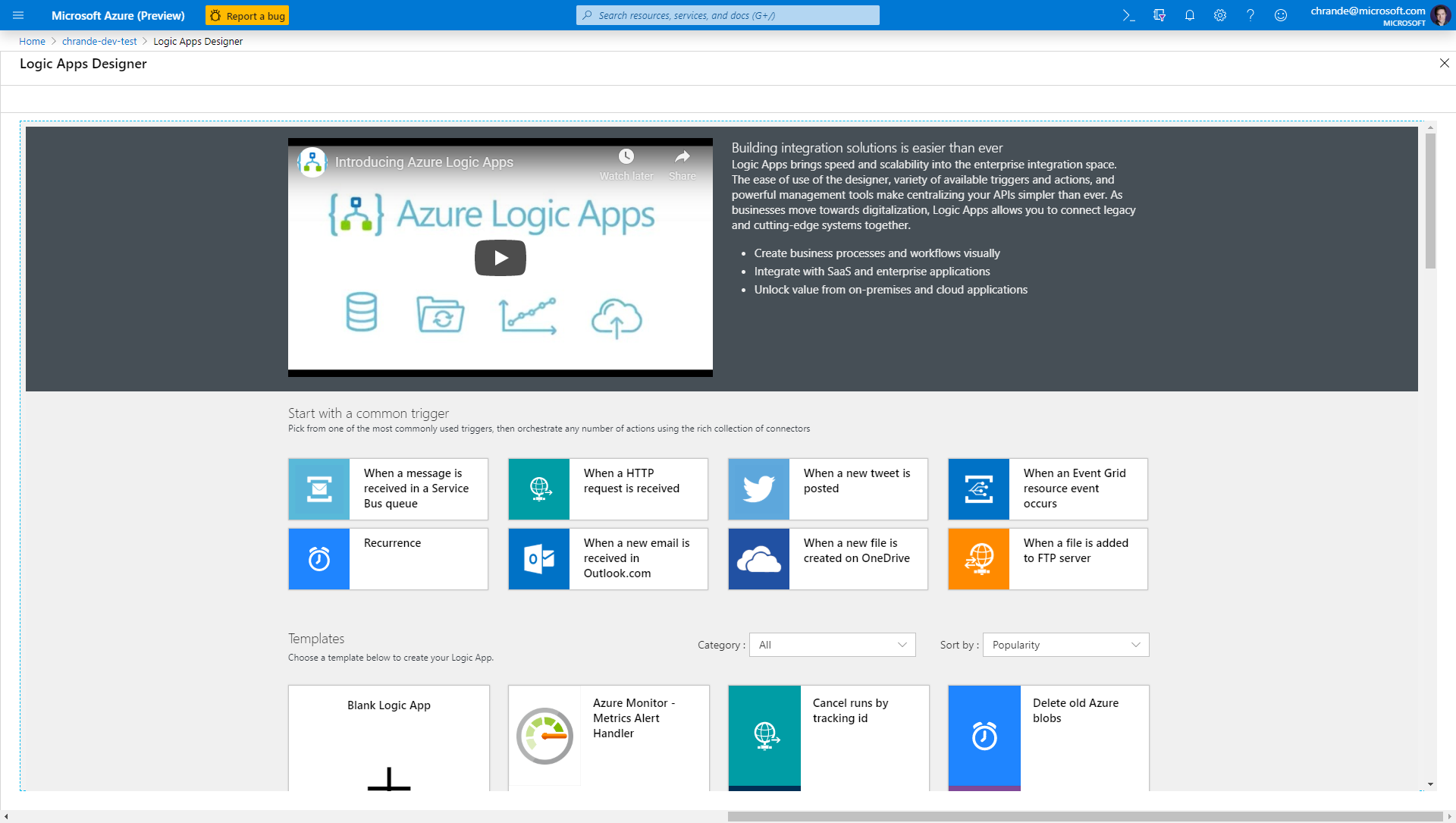Click the vertical scrollbar thumb

[1430, 201]
